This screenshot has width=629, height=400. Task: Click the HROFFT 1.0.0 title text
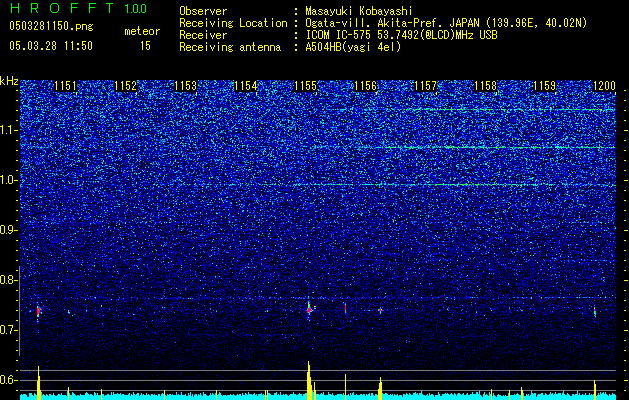coord(78,8)
